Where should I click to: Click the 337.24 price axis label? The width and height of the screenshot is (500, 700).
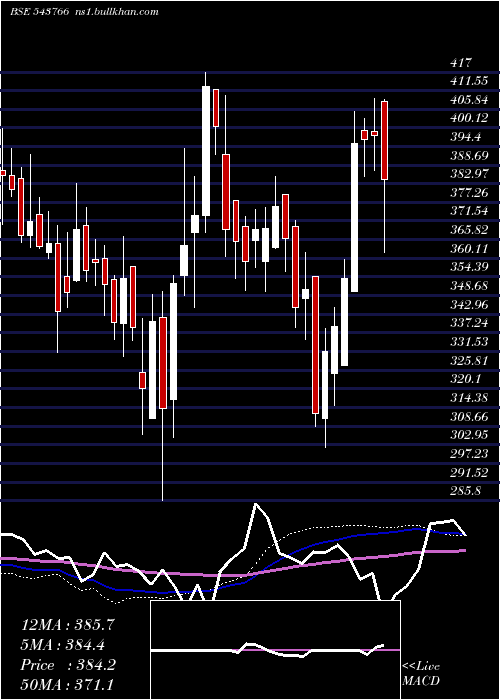pyautogui.click(x=469, y=323)
